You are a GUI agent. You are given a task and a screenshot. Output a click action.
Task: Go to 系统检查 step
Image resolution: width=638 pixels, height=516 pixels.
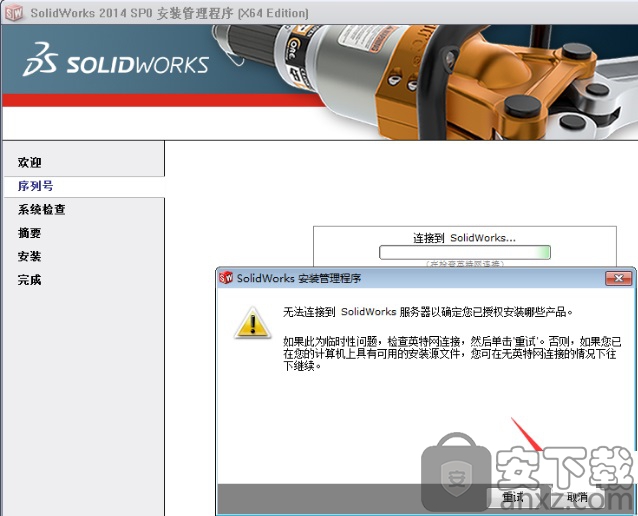click(42, 210)
